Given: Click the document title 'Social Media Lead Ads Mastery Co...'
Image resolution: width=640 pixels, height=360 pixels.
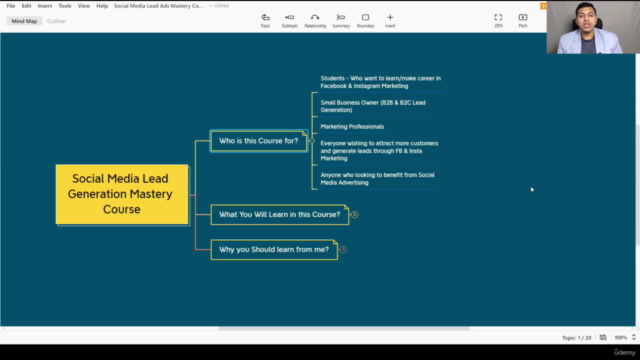Looking at the screenshot, I should [x=158, y=6].
